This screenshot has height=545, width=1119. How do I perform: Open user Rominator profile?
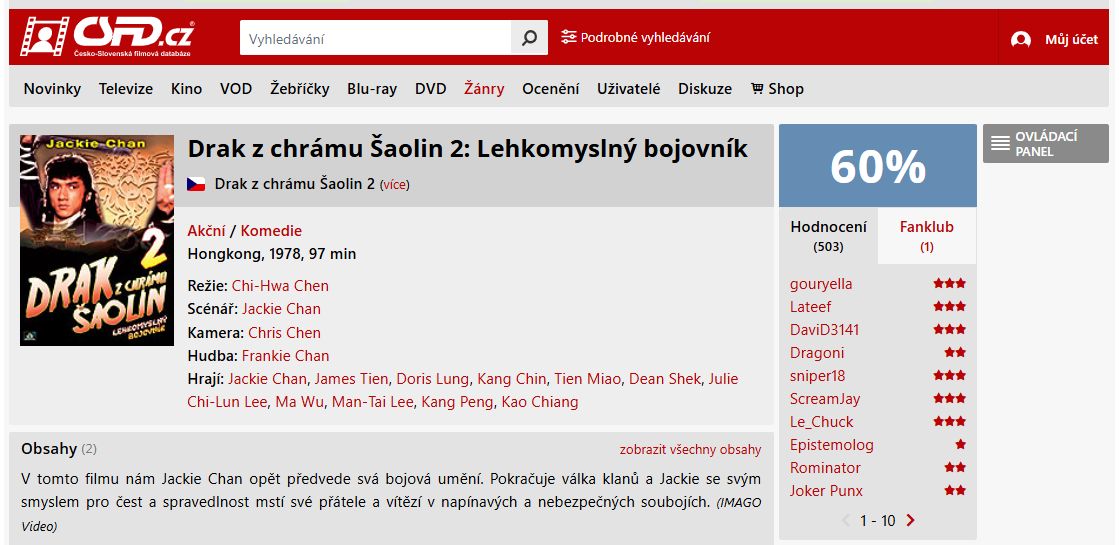[825, 468]
